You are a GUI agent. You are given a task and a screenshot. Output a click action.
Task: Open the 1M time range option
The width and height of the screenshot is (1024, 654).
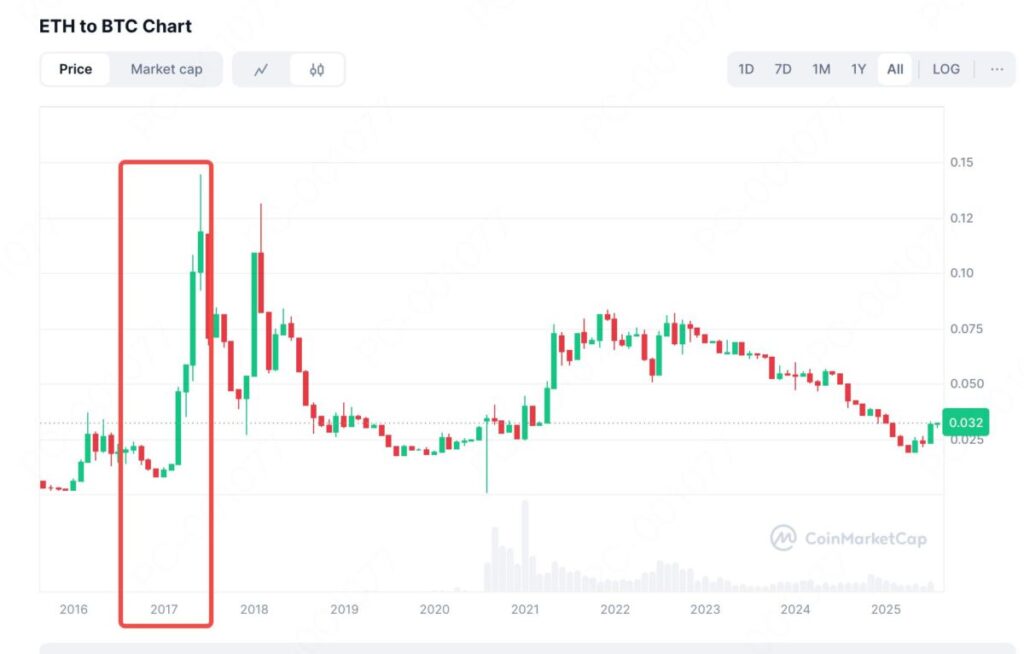(820, 69)
